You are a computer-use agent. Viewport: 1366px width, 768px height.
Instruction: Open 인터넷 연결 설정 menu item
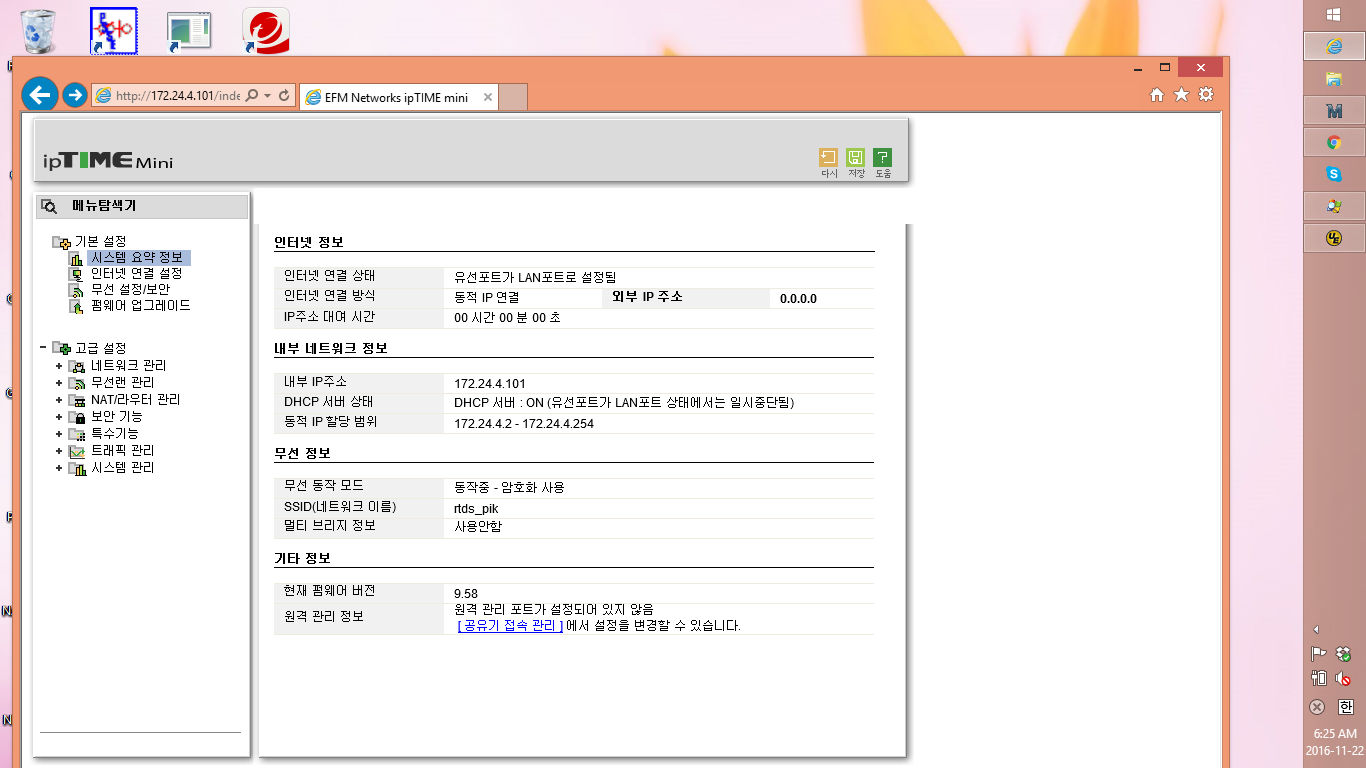pyautogui.click(x=136, y=274)
